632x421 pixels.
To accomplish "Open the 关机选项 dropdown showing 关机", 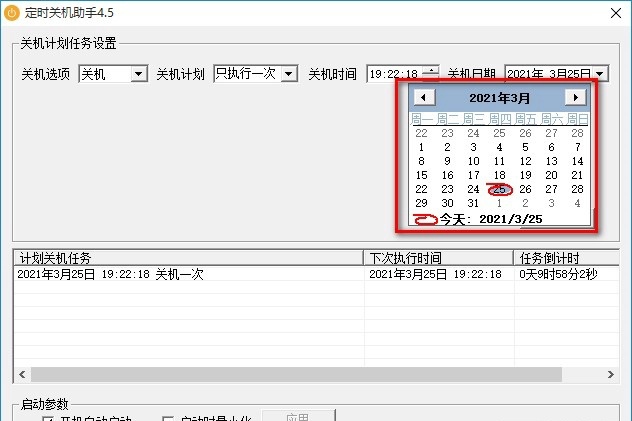I will pyautogui.click(x=138, y=74).
